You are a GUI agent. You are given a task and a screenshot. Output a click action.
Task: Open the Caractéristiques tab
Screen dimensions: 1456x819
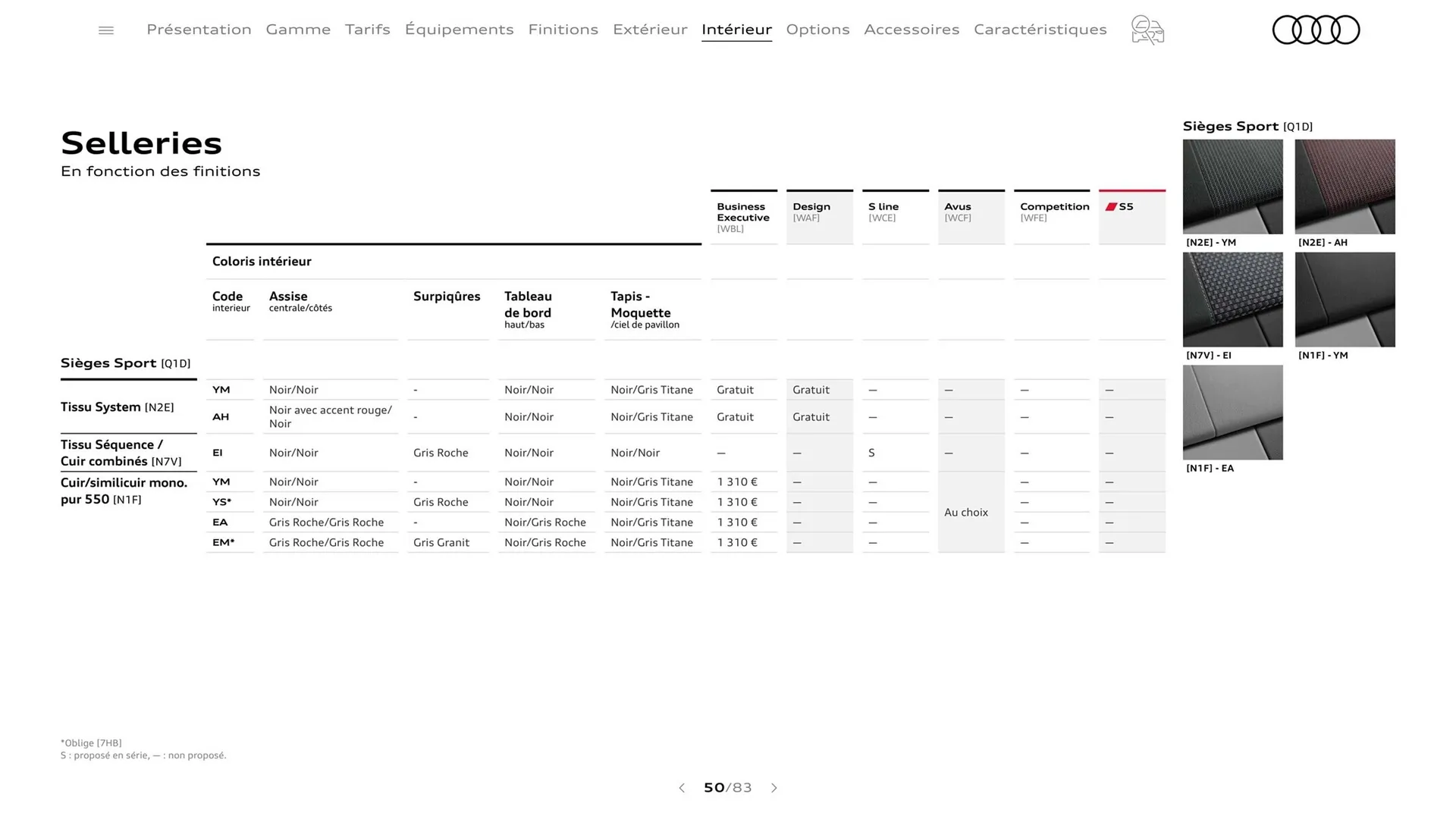1040,30
